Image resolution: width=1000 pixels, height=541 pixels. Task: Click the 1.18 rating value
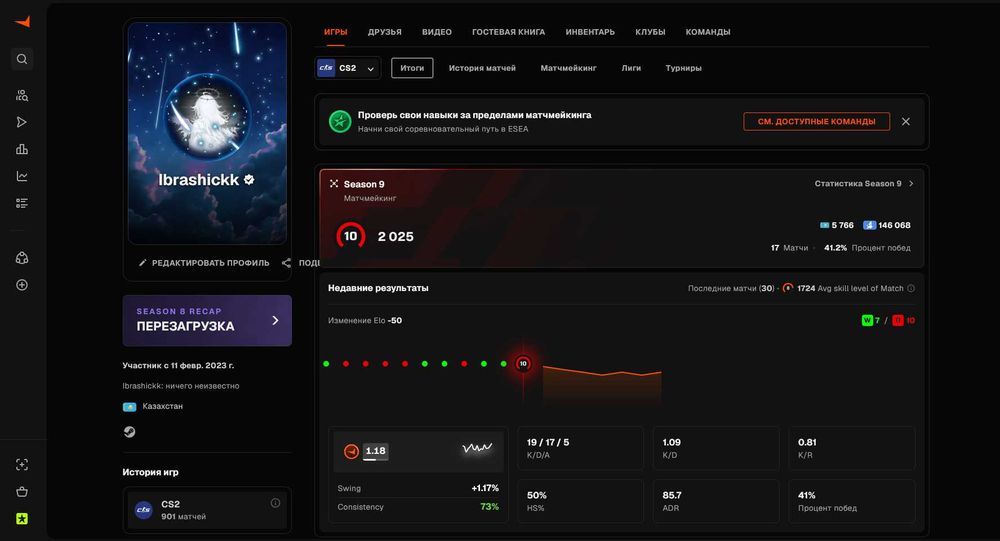pyautogui.click(x=376, y=451)
